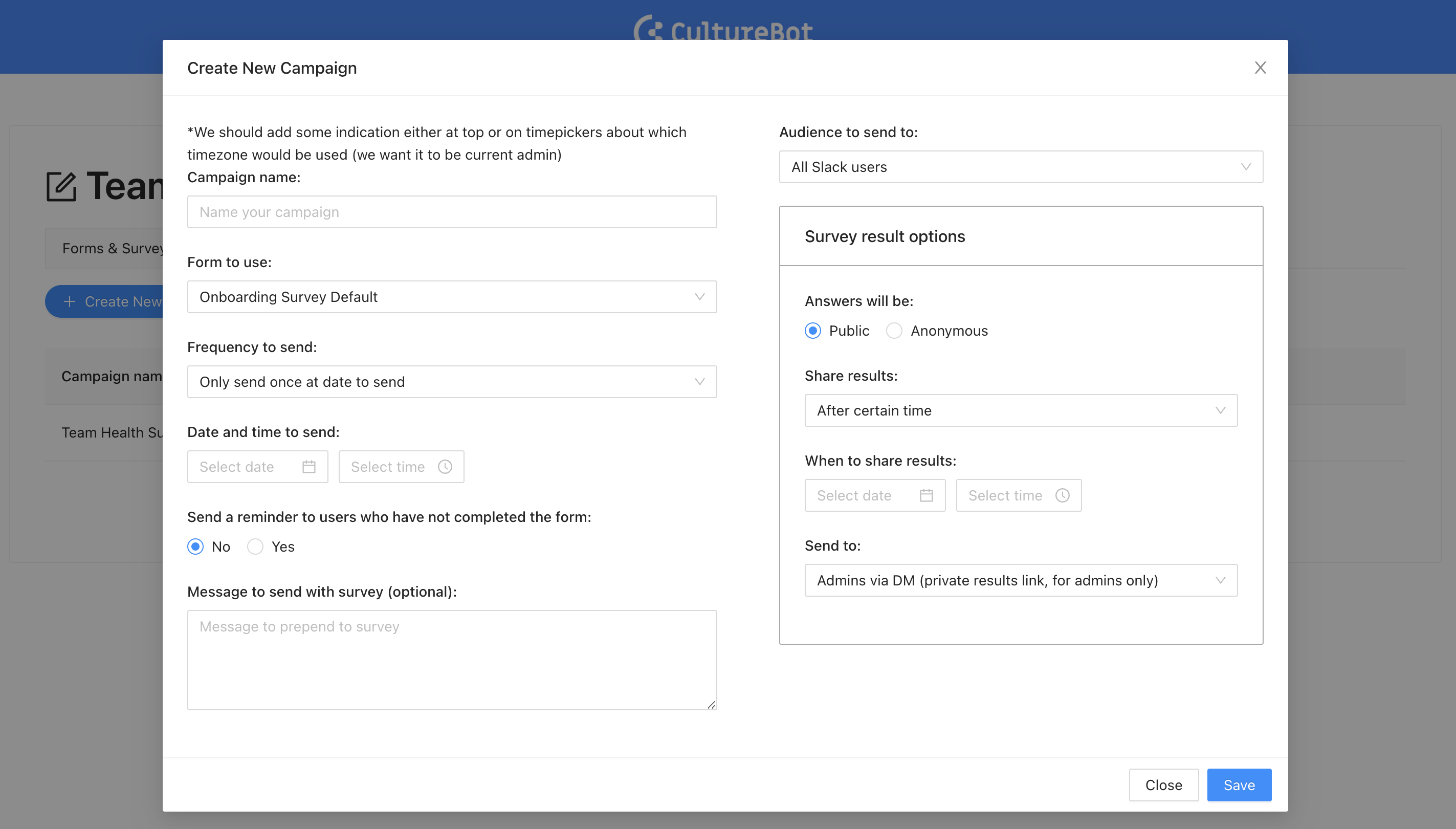Click the Team Health Survey campaign row
Viewport: 1456px width, 829px height.
104,433
